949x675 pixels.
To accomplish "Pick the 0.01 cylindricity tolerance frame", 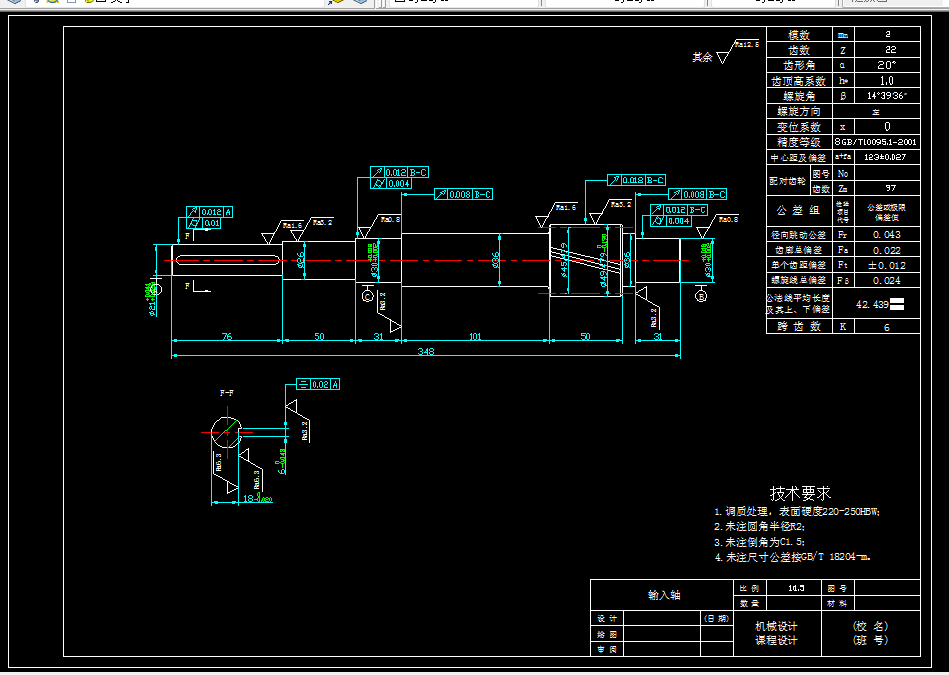I will point(204,223).
